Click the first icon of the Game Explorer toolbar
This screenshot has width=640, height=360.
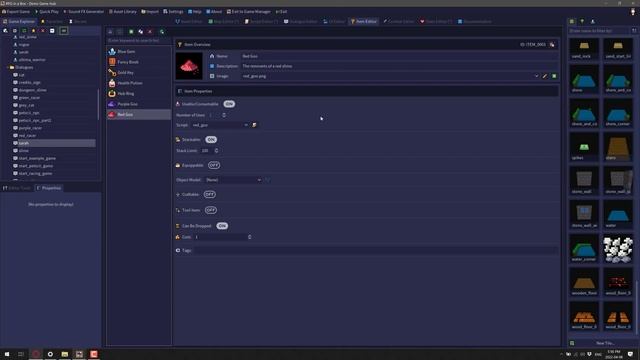tap(5, 31)
